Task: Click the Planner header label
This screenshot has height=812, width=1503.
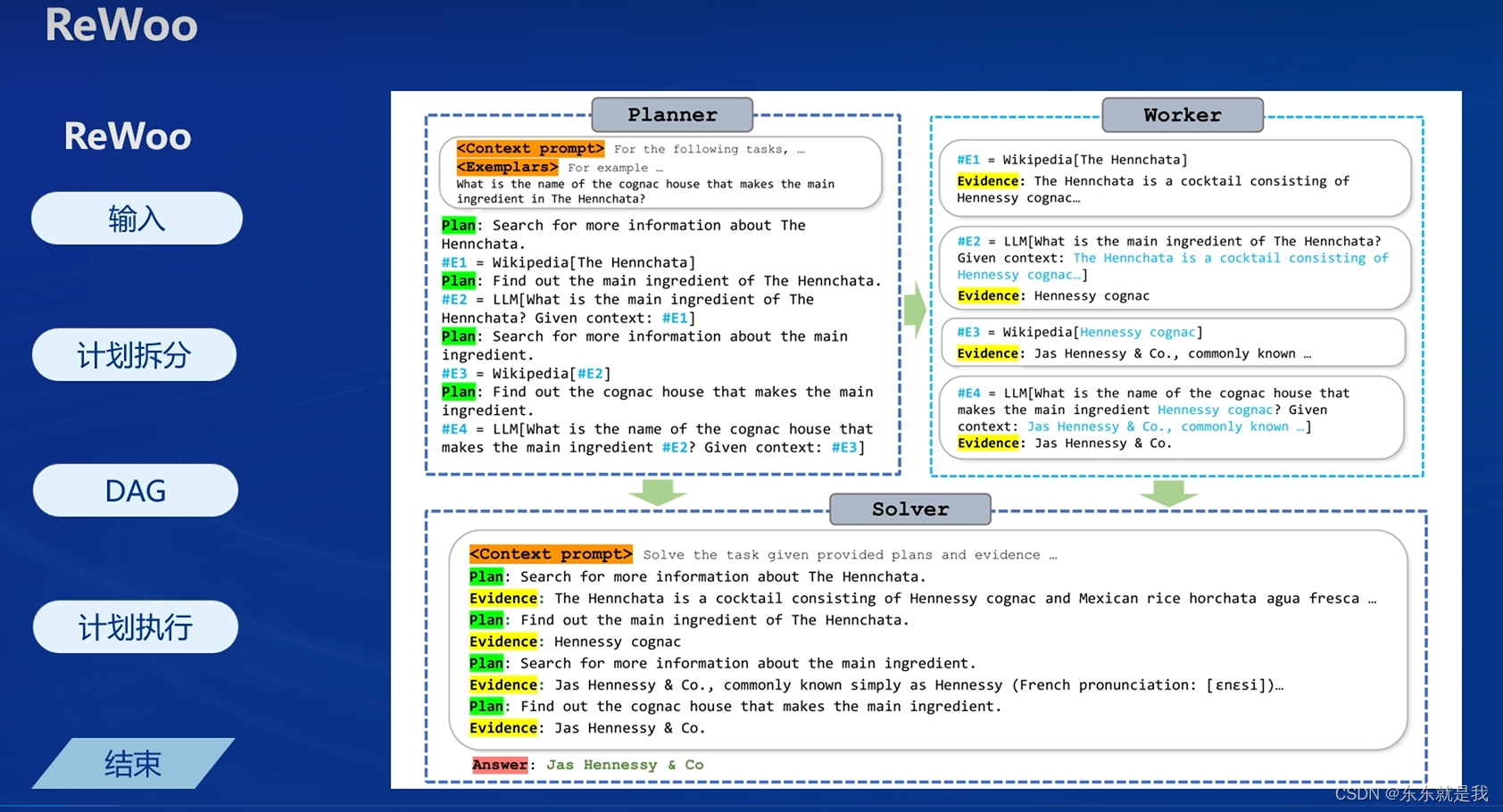Action: coord(672,114)
